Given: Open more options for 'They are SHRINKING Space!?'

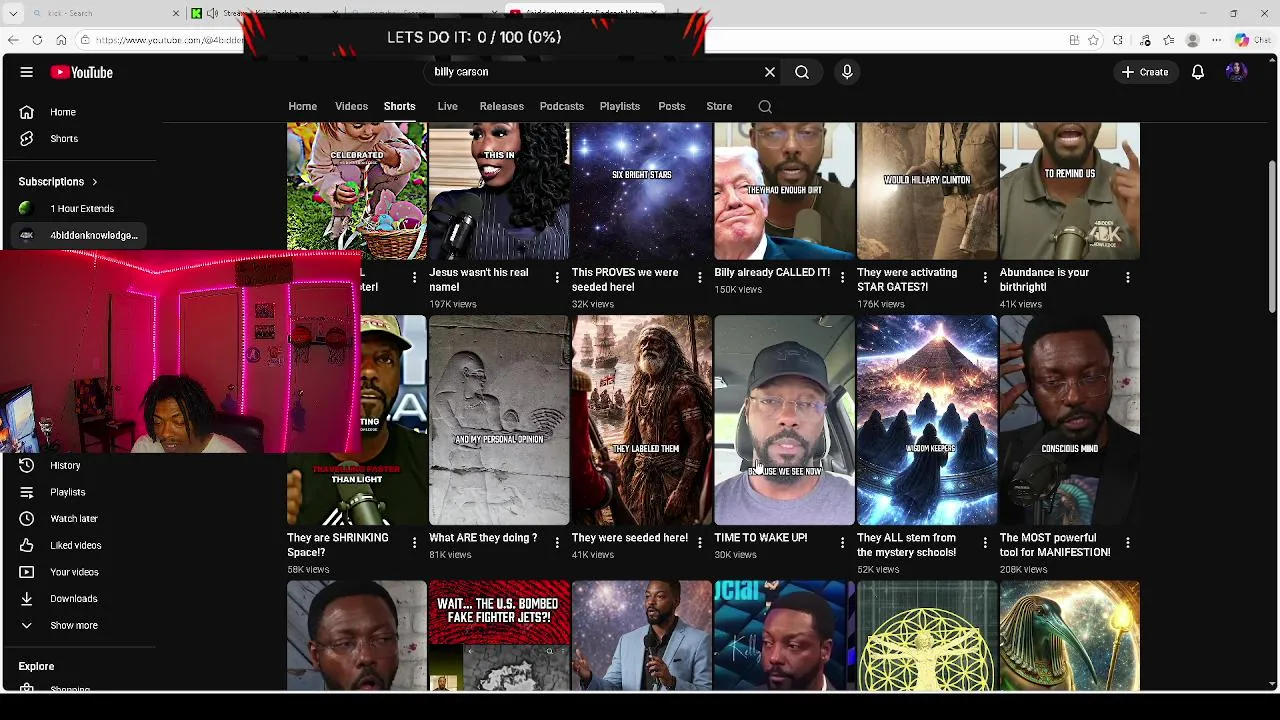Looking at the screenshot, I should (x=414, y=542).
